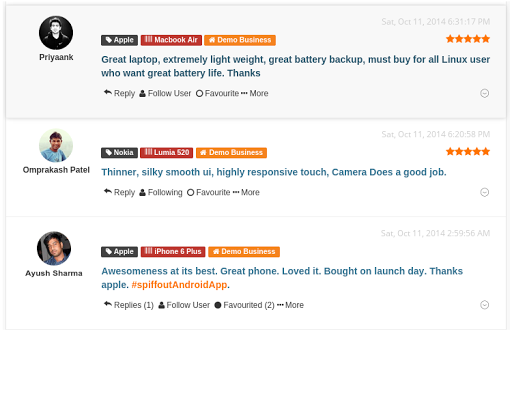Viewport: 512px width, 396px height.
Task: Open the More menu on Ayush Sharma's review
Action: click(290, 305)
